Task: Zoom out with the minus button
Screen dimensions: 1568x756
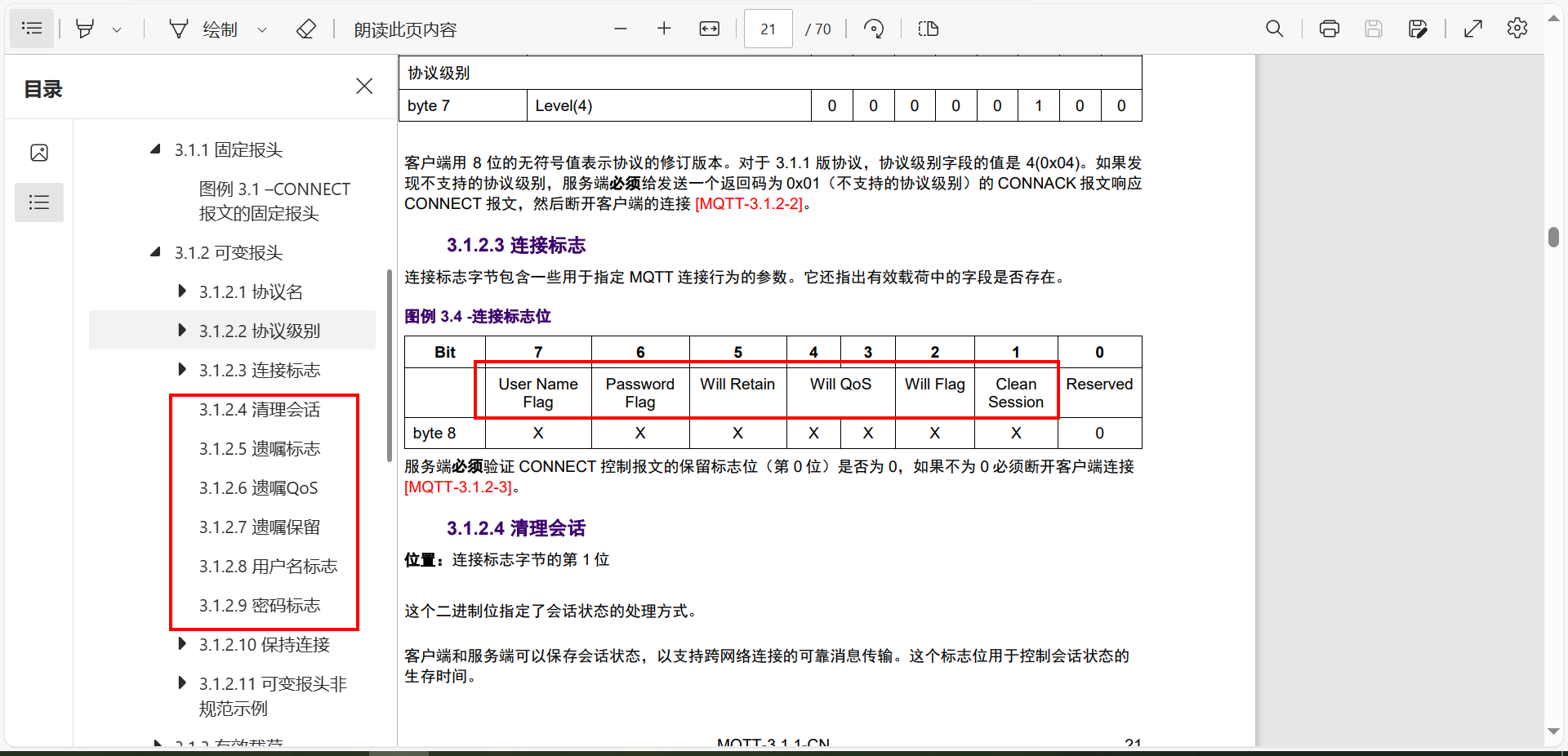Action: (621, 29)
